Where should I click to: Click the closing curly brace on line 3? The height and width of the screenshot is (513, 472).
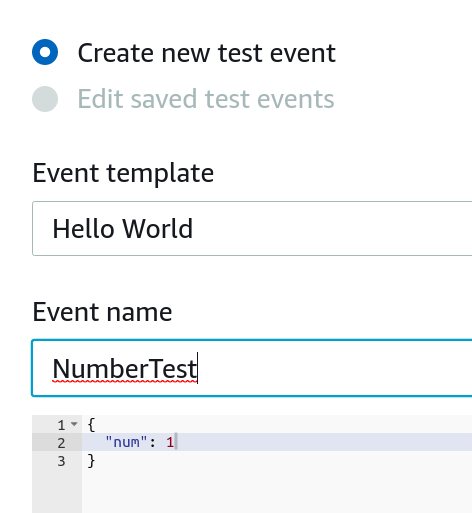tap(91, 461)
